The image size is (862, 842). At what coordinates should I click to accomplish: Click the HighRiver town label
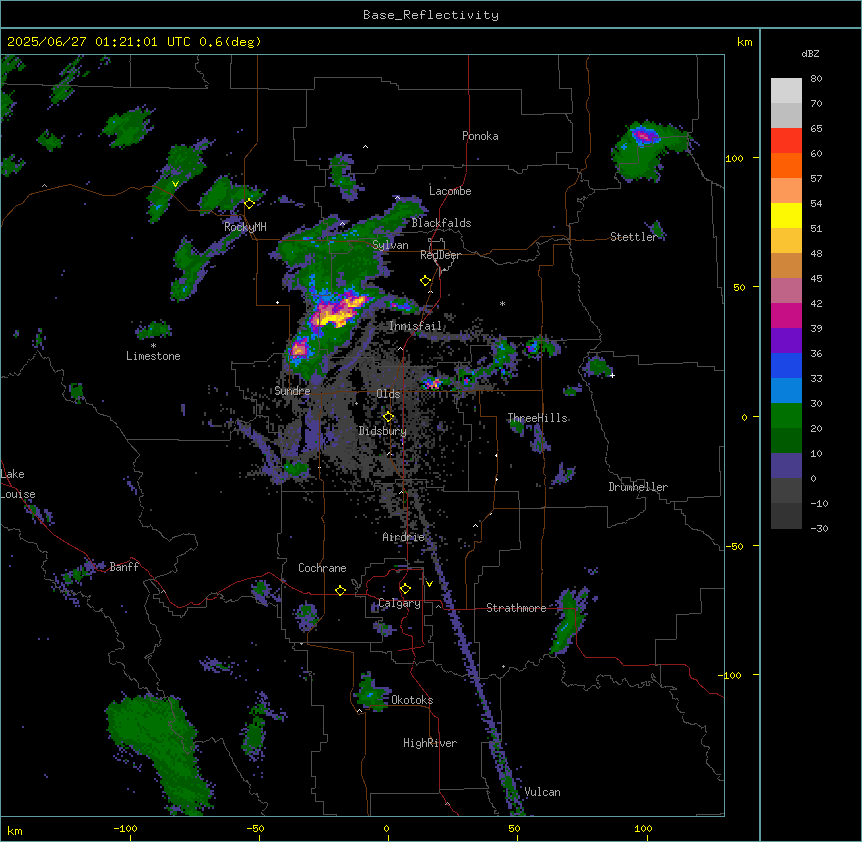(430, 743)
